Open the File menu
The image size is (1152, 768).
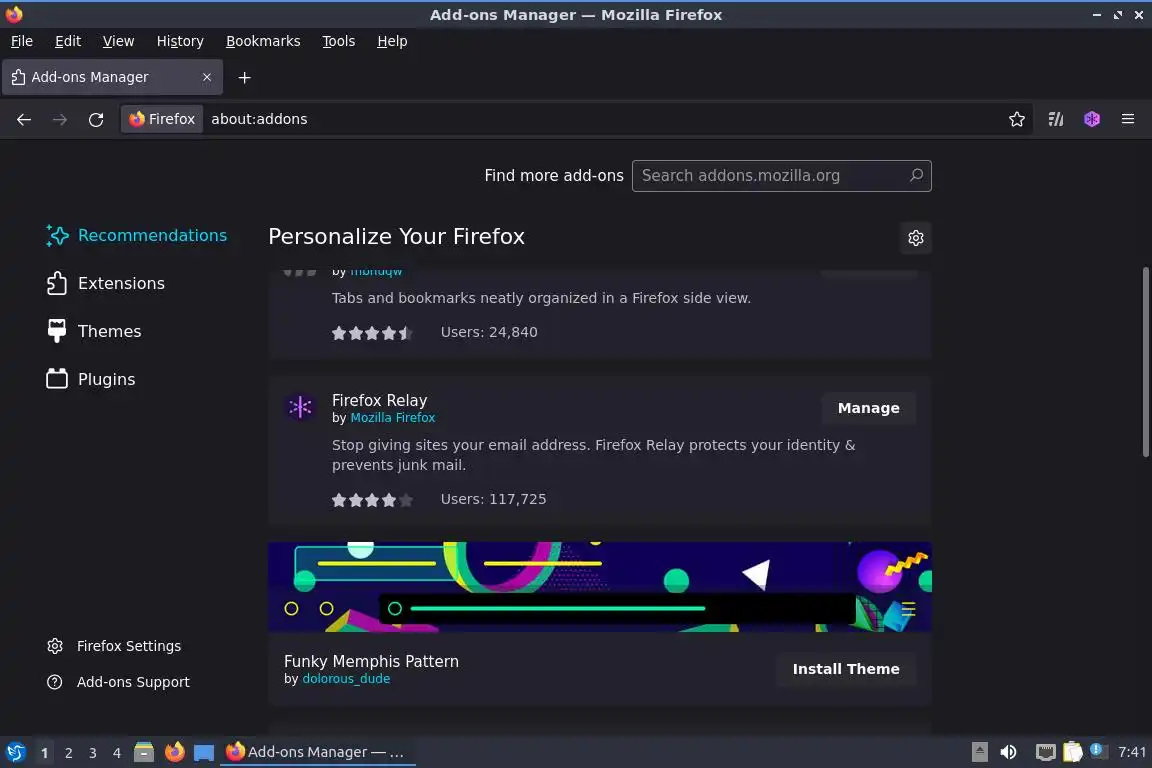pyautogui.click(x=22, y=41)
